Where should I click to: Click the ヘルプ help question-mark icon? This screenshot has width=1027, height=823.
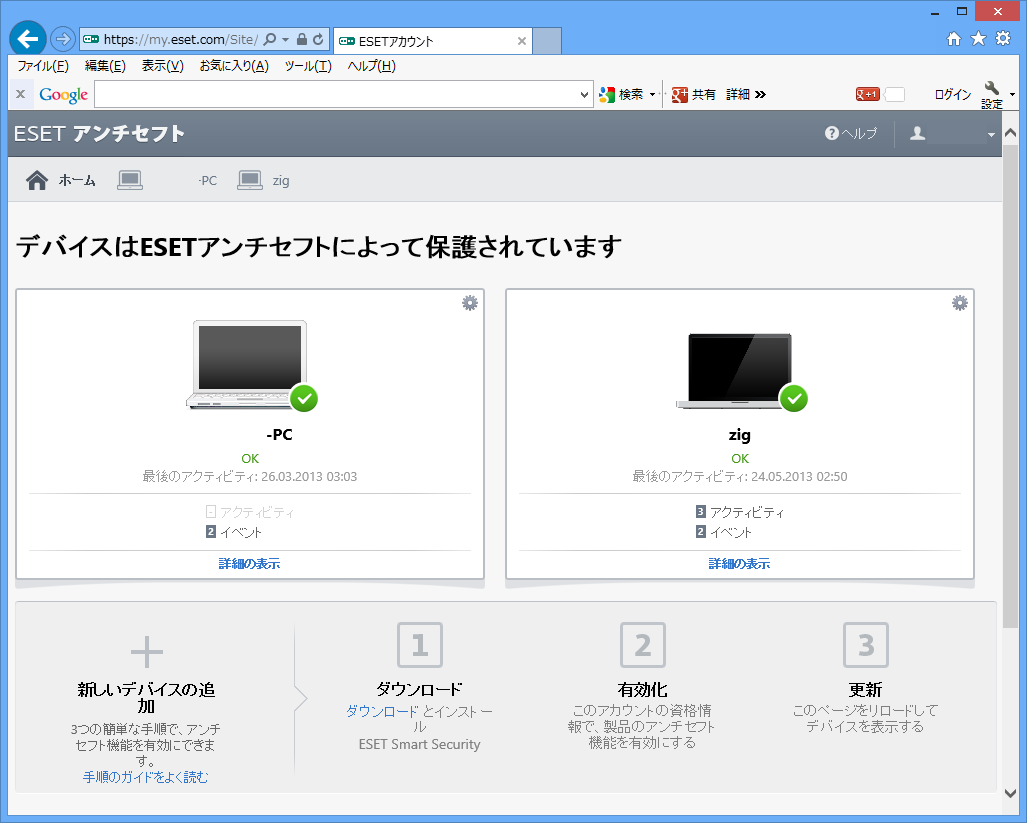[832, 134]
